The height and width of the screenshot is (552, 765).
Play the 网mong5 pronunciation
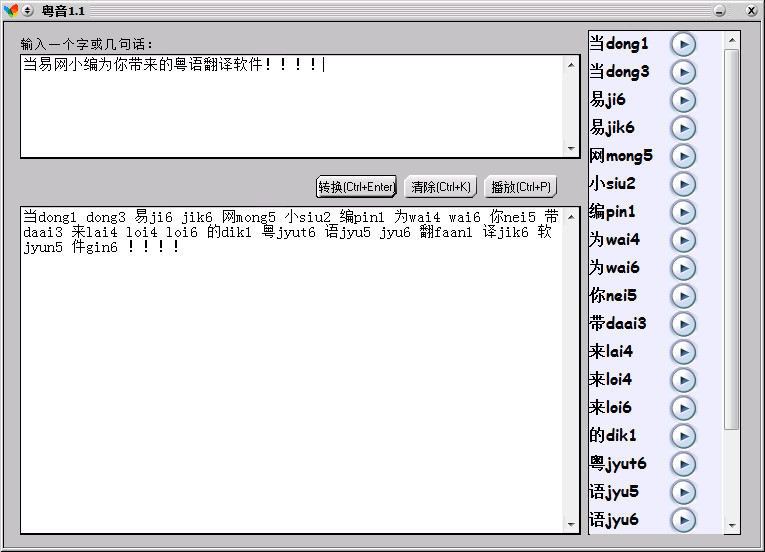point(682,156)
